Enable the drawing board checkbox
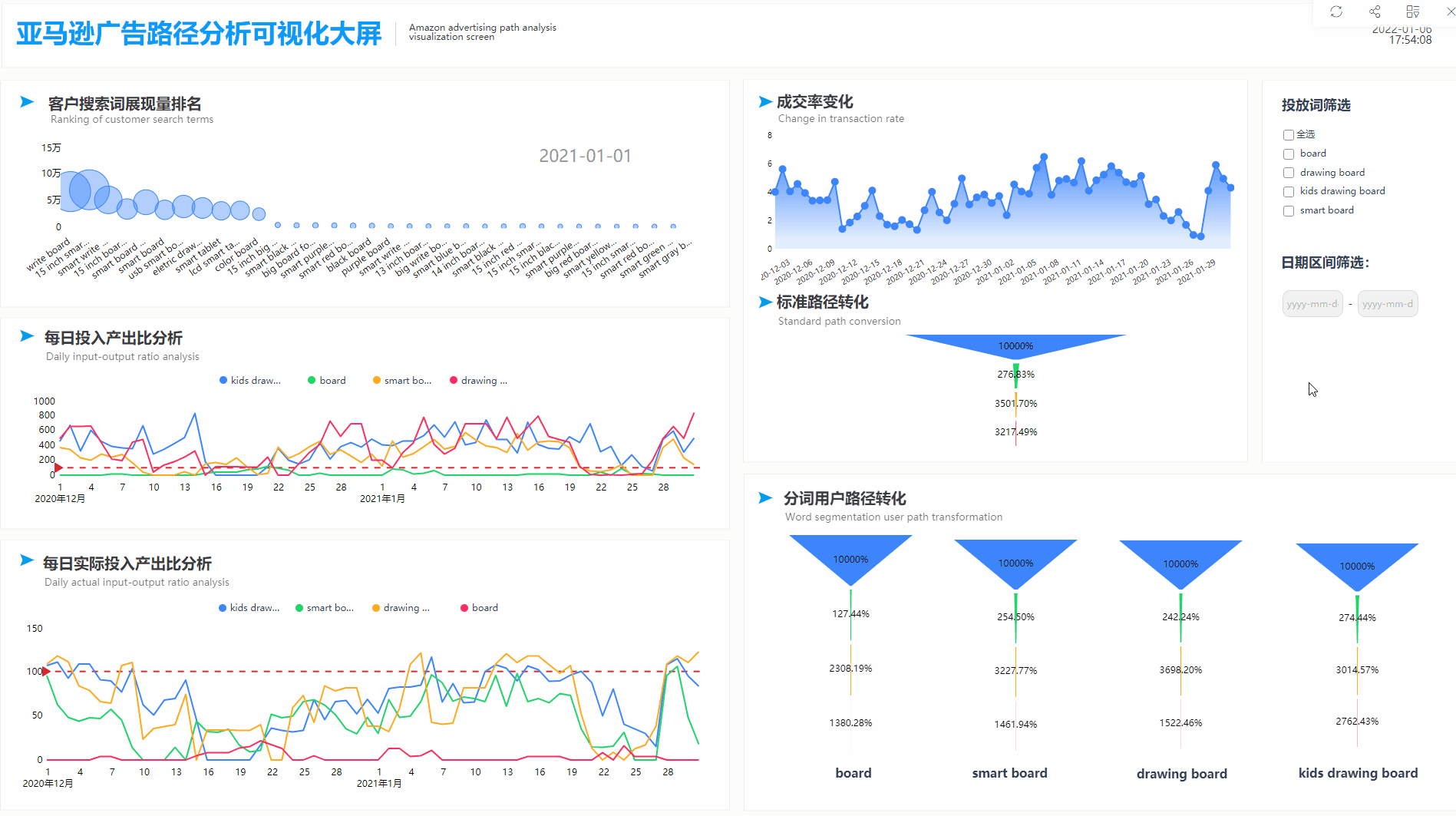The image size is (1456, 816). pos(1288,172)
